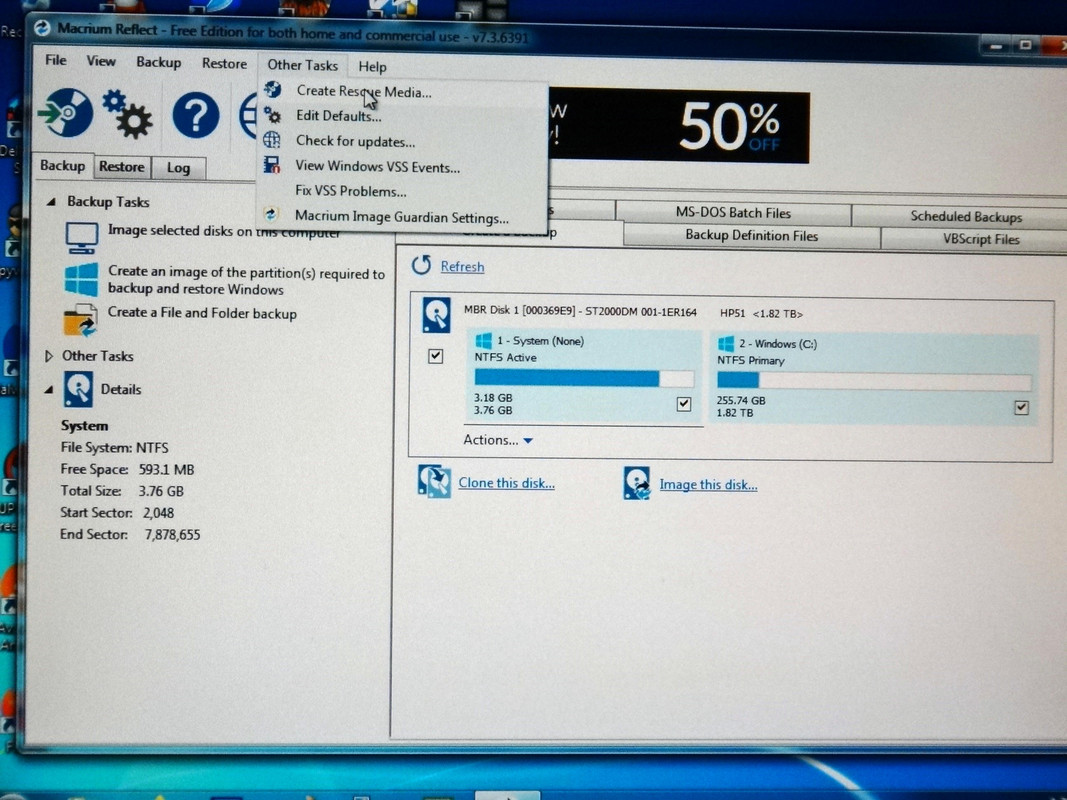This screenshot has height=800, width=1067.
Task: Choose Edit Defaults menu entry
Action: click(403, 116)
